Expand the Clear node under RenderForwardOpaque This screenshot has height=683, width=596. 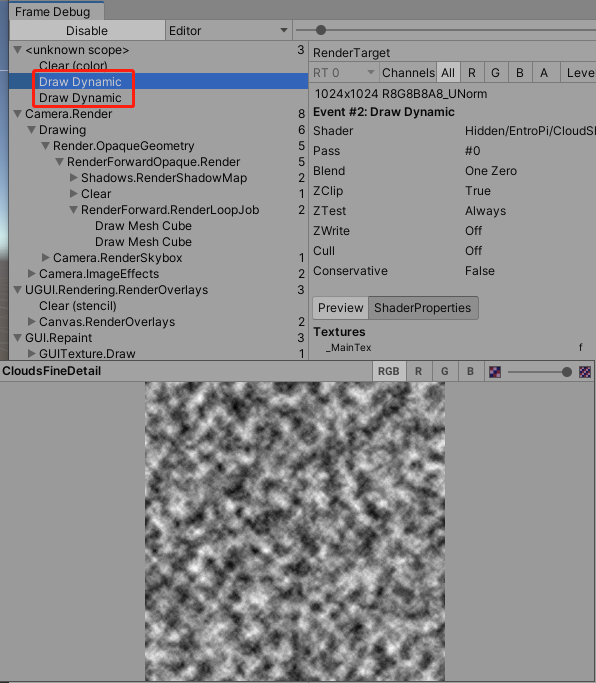[74, 194]
